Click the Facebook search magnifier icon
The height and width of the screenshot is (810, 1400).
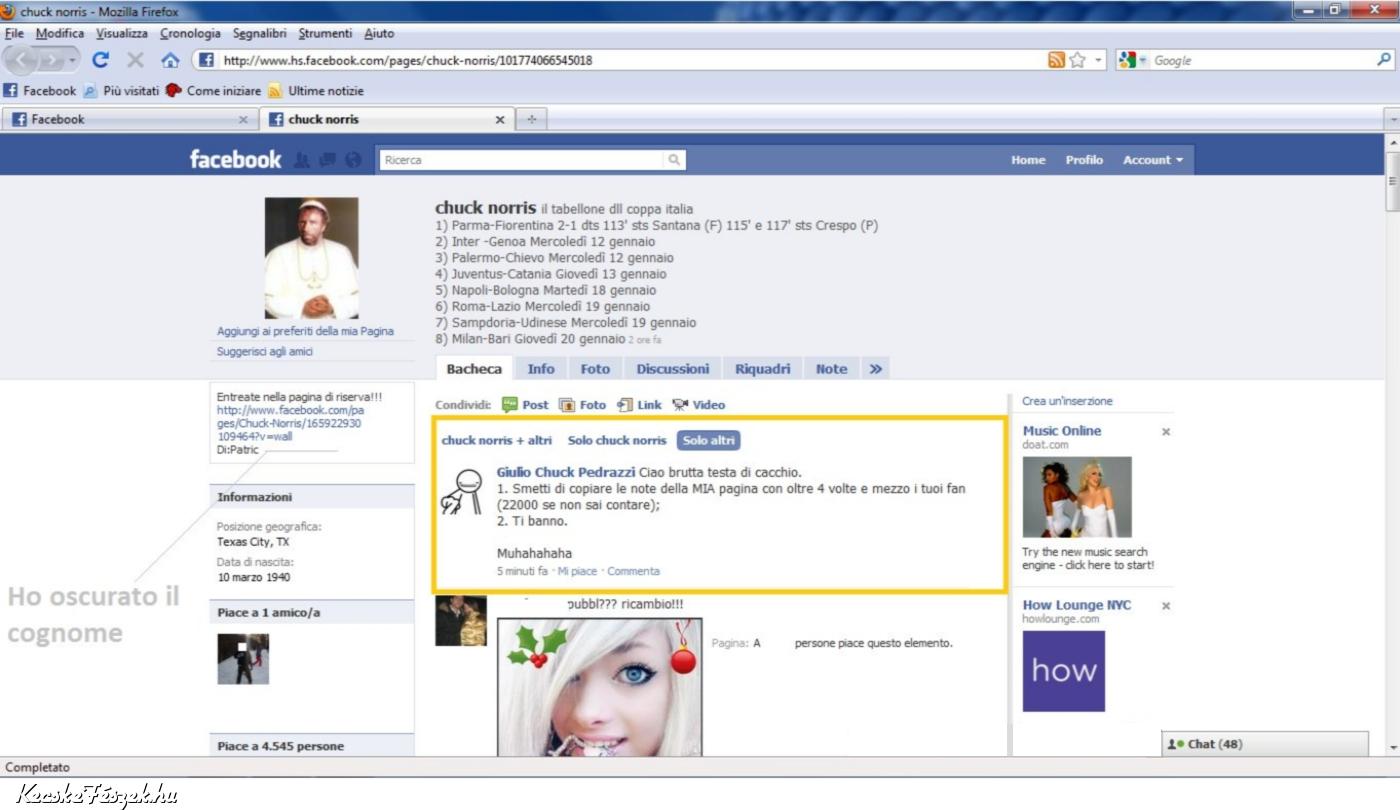click(675, 159)
